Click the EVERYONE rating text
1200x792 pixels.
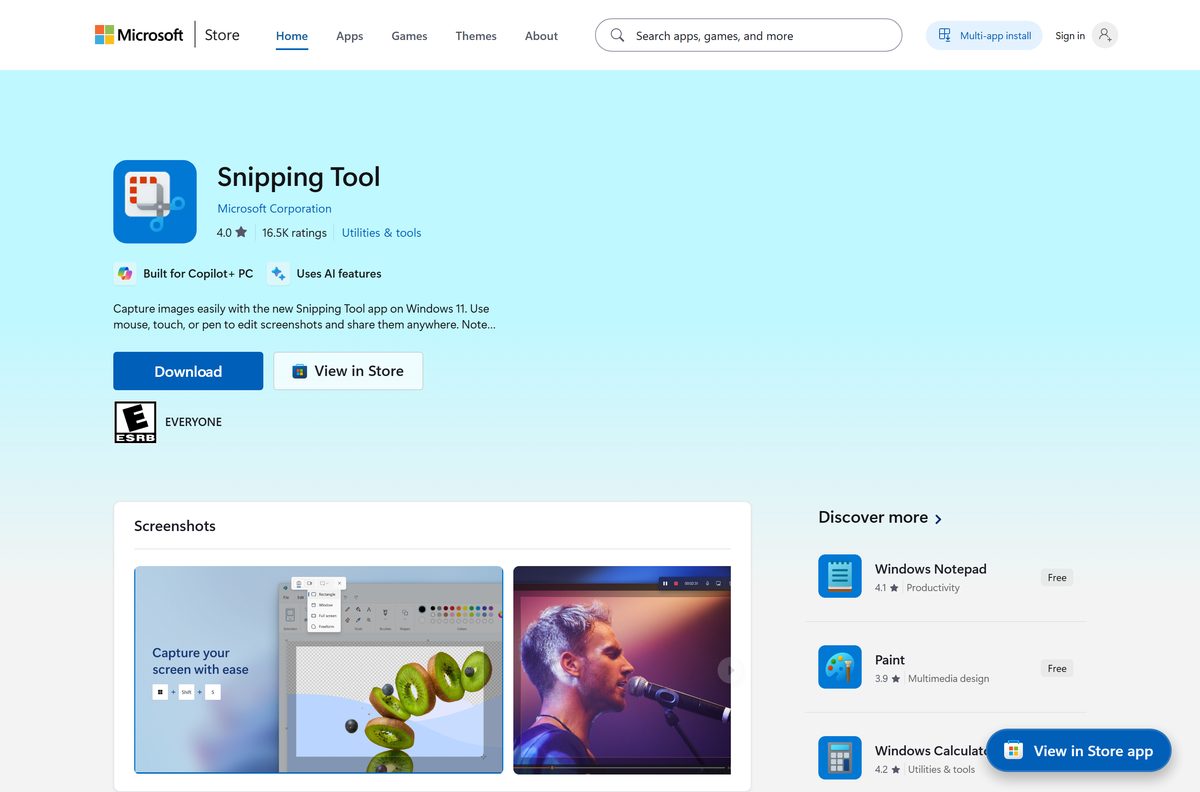click(193, 422)
